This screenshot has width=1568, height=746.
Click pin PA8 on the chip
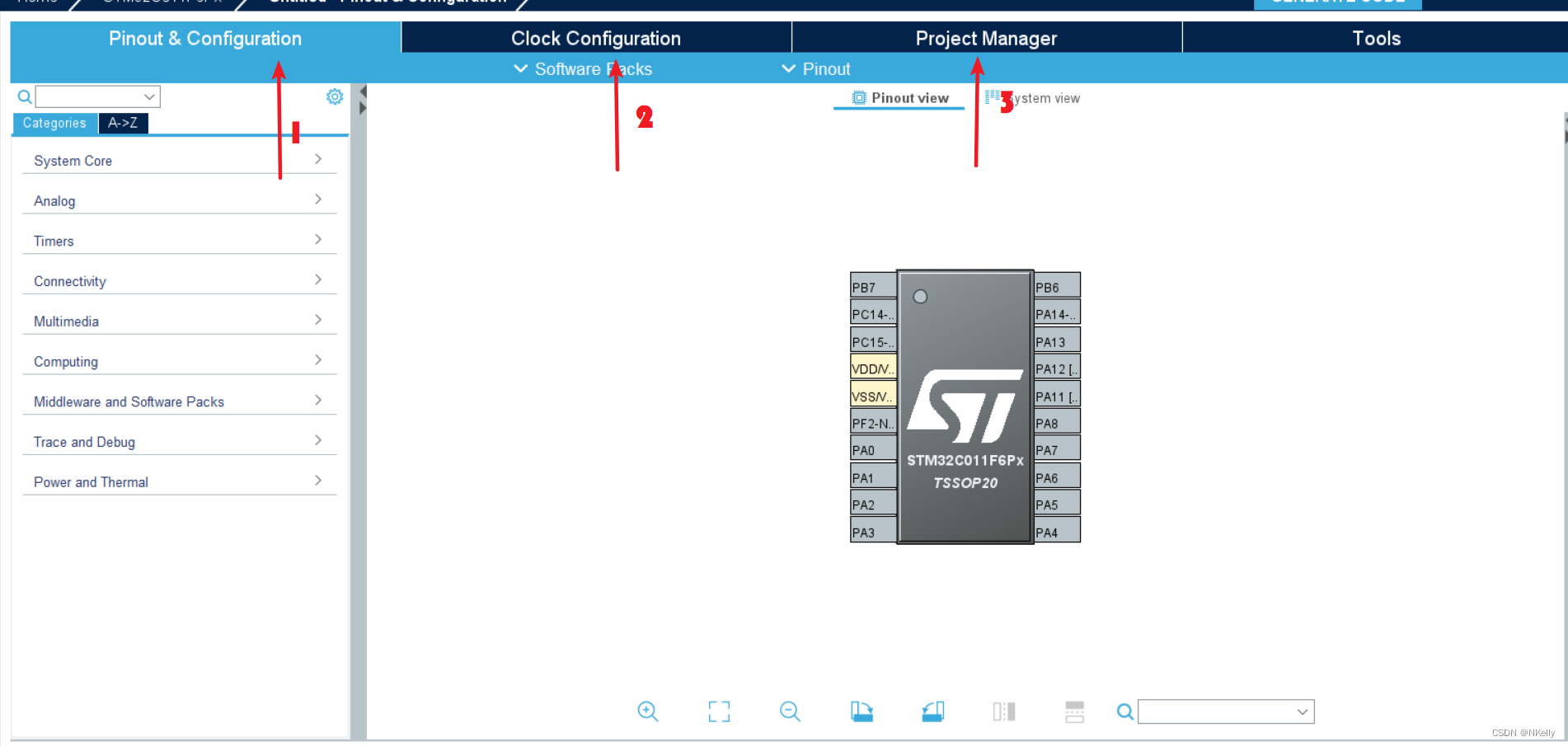(1057, 422)
